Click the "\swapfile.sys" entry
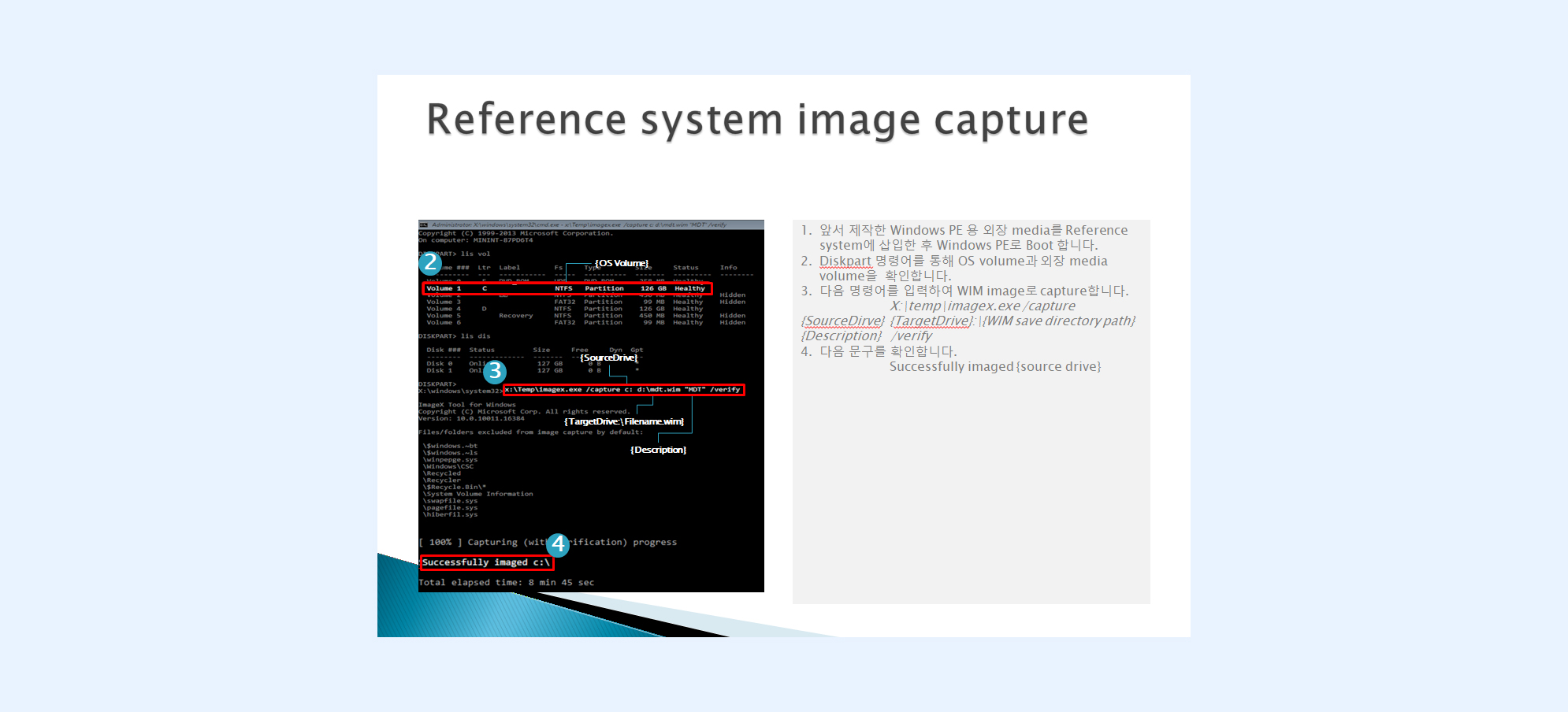 point(450,501)
